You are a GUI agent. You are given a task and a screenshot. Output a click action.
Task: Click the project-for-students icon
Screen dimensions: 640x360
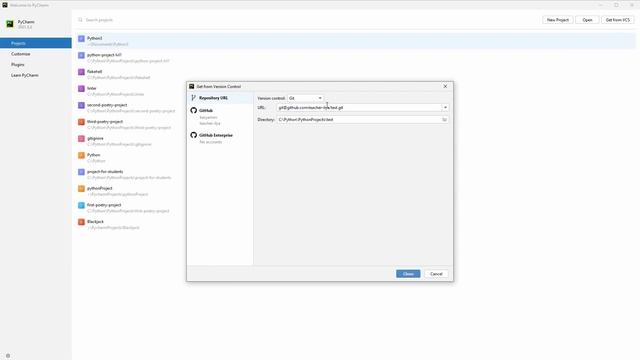81,172
